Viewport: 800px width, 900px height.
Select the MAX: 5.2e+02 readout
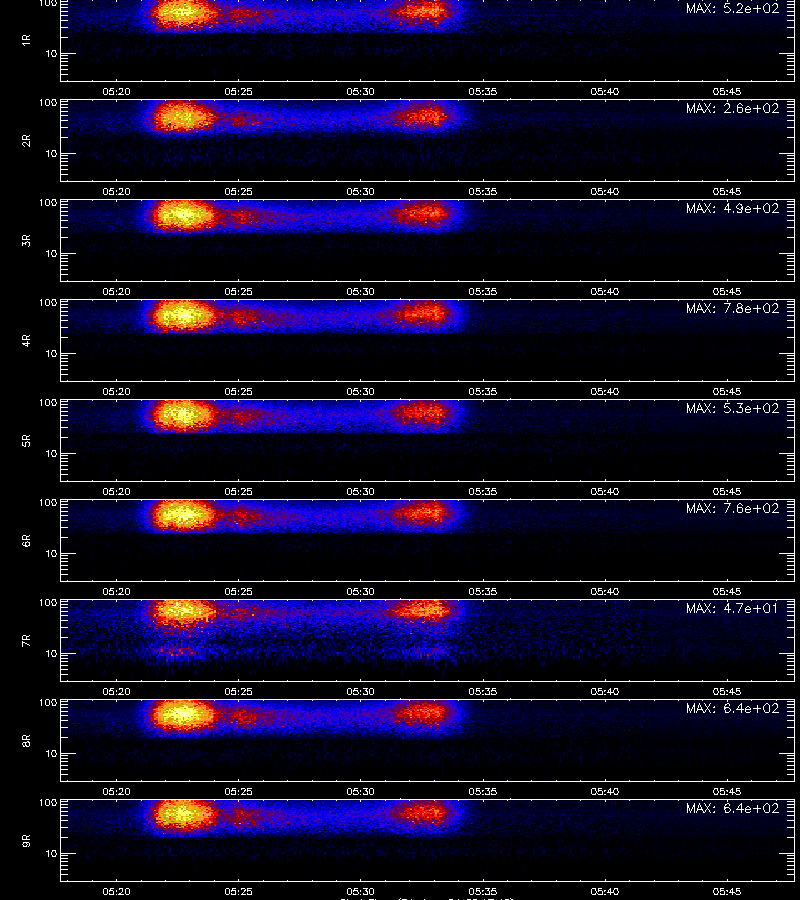tap(732, 9)
